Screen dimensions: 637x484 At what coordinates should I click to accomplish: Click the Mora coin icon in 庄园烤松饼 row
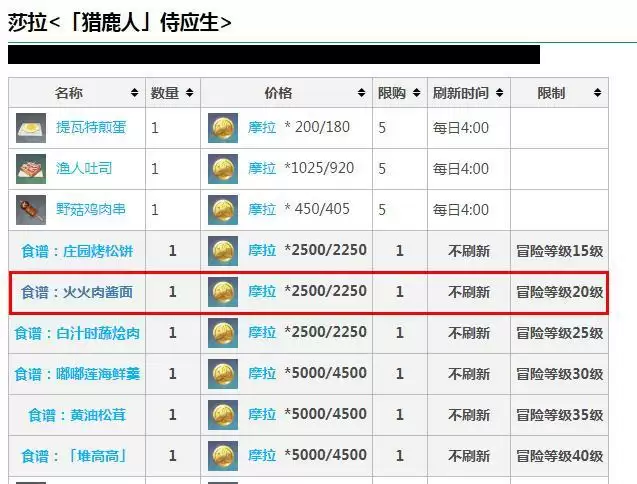click(223, 251)
